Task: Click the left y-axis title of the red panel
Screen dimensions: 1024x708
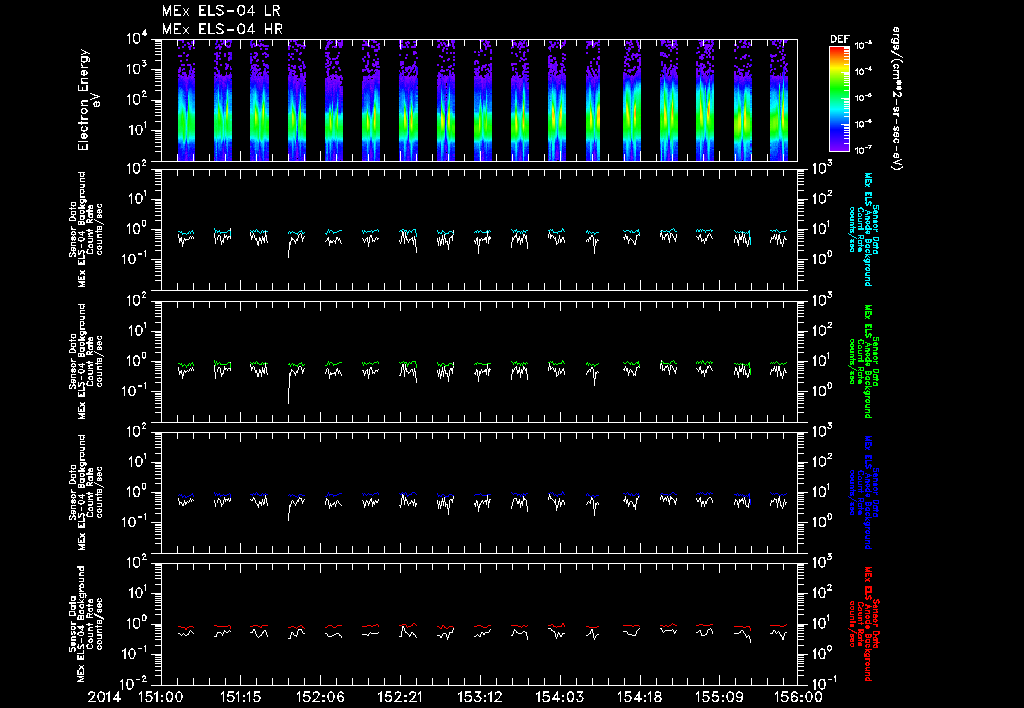Action: [86, 624]
